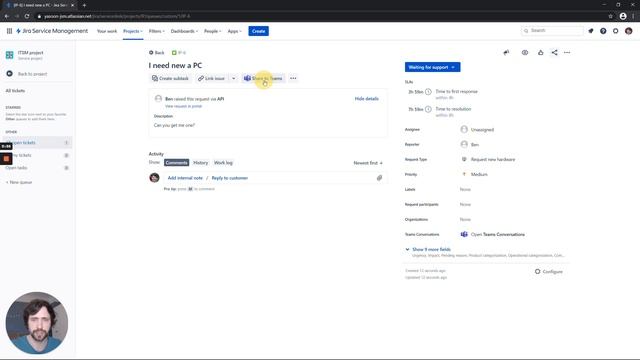Toggle Newest first sort order

tap(368, 163)
